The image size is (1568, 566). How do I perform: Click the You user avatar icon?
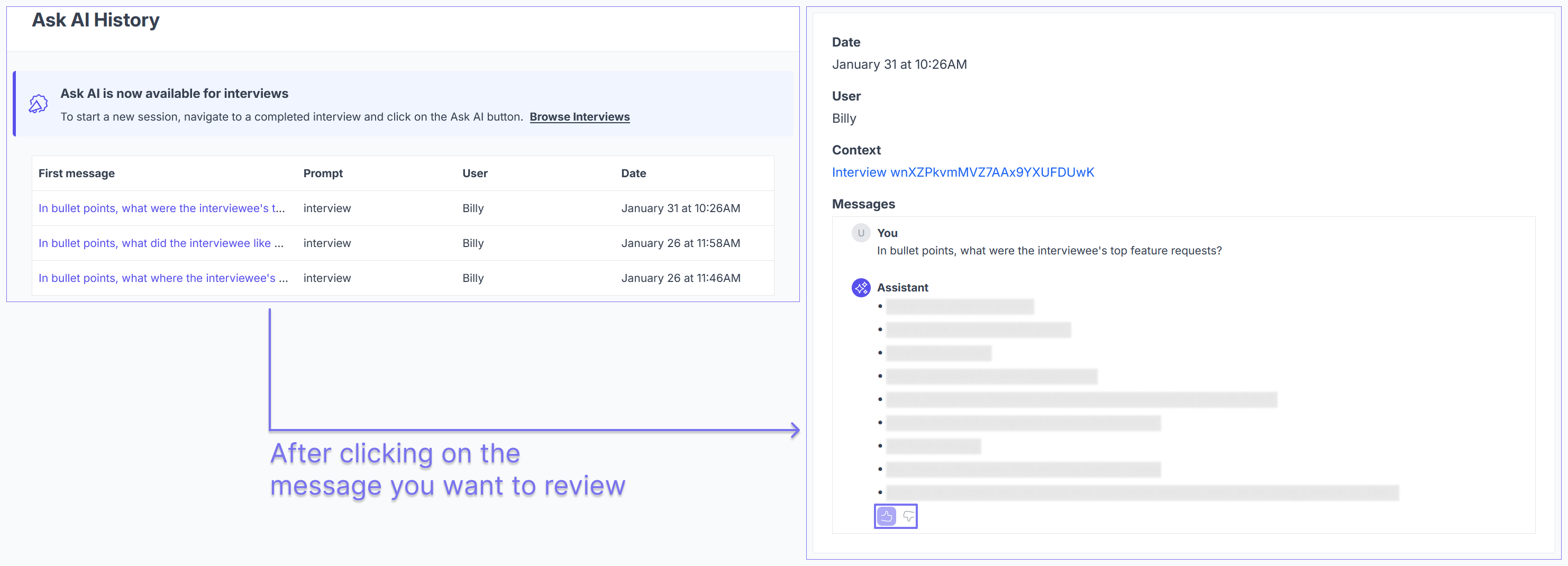(x=861, y=233)
